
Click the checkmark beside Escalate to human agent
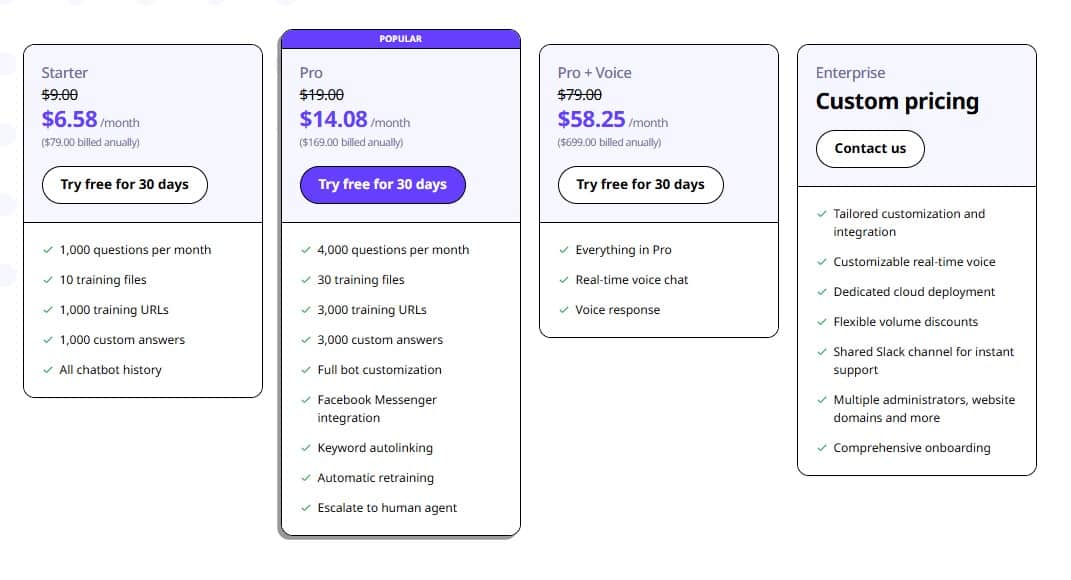coord(305,508)
